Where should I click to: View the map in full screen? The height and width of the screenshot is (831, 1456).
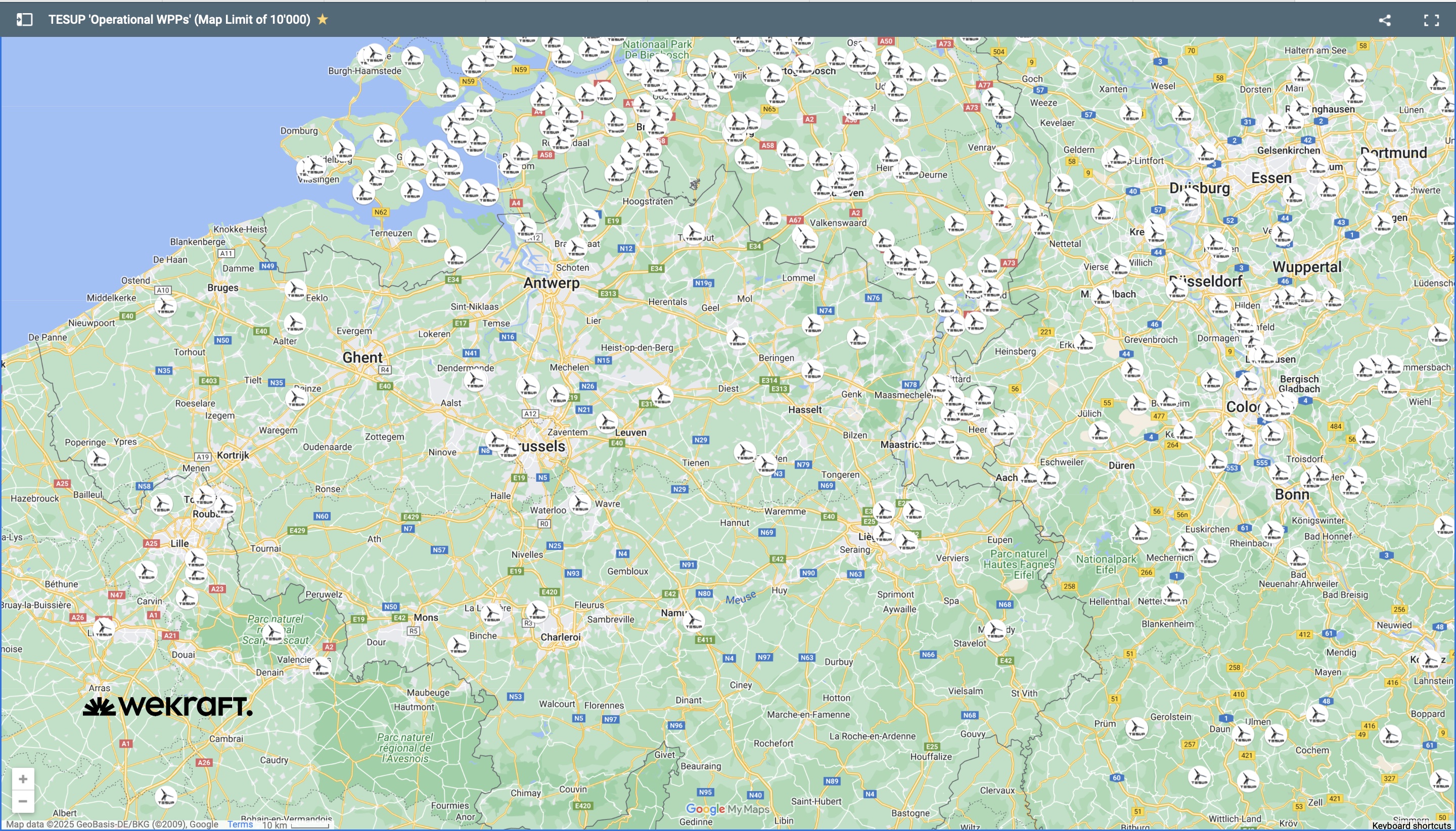[1431, 20]
